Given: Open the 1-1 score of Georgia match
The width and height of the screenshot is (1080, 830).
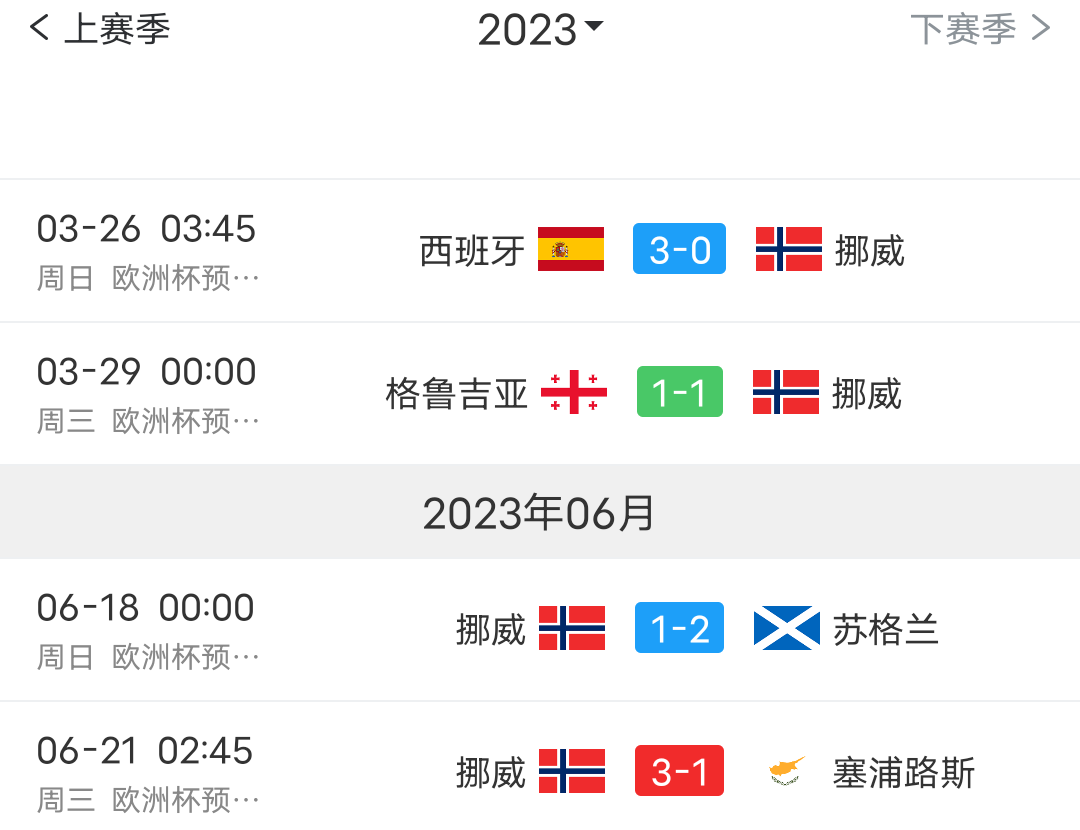Looking at the screenshot, I should (x=679, y=392).
